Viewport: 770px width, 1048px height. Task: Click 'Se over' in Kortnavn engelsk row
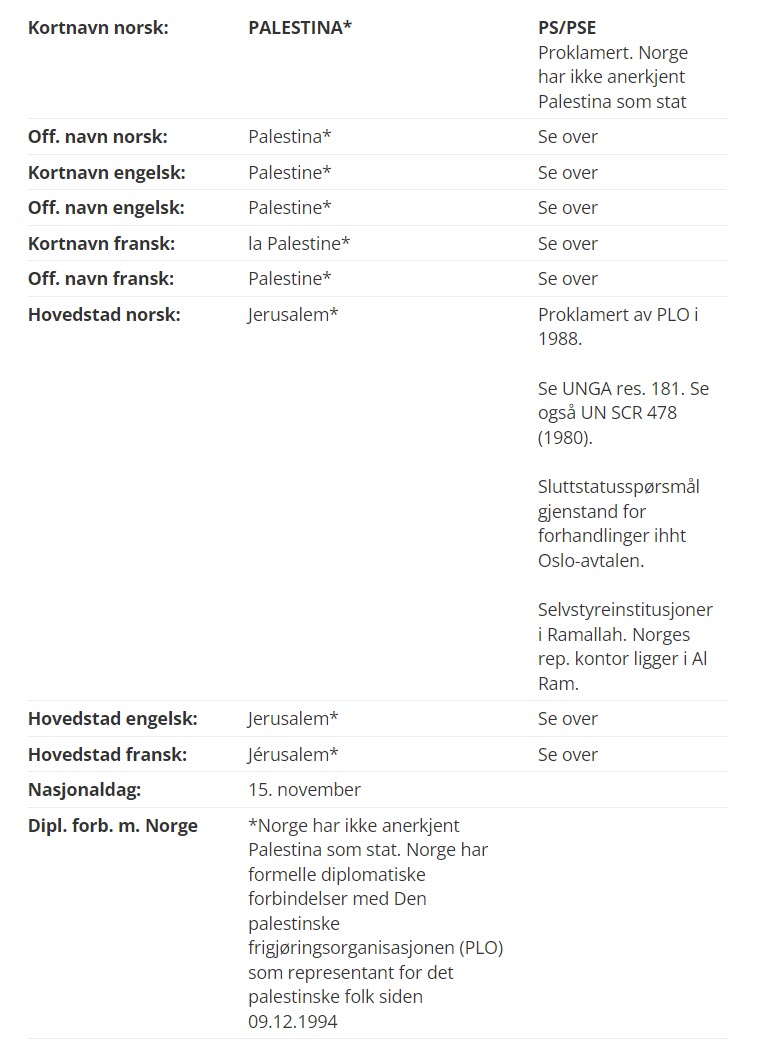tap(568, 173)
